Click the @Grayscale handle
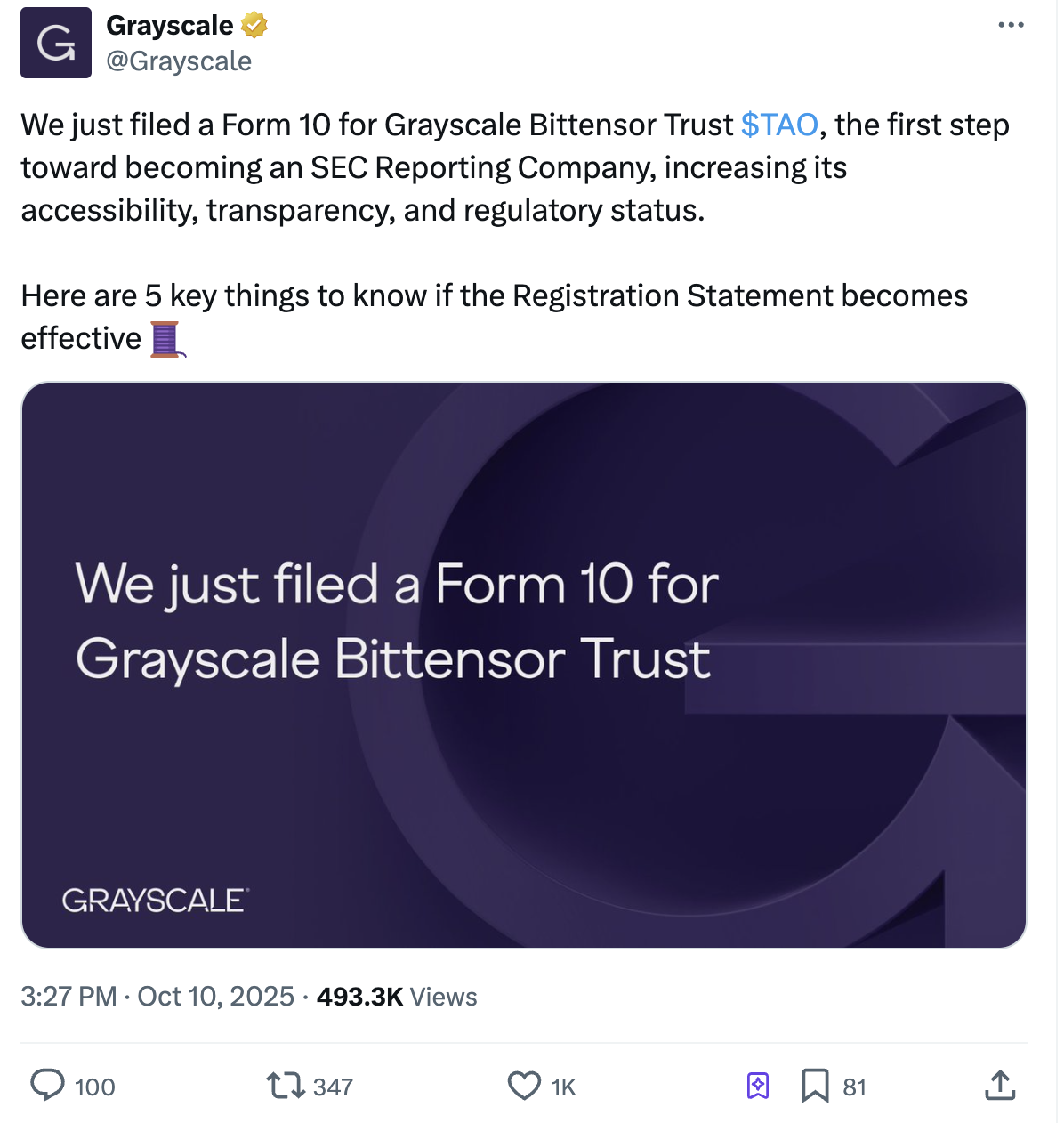This screenshot has width=1064, height=1123. coord(180,61)
